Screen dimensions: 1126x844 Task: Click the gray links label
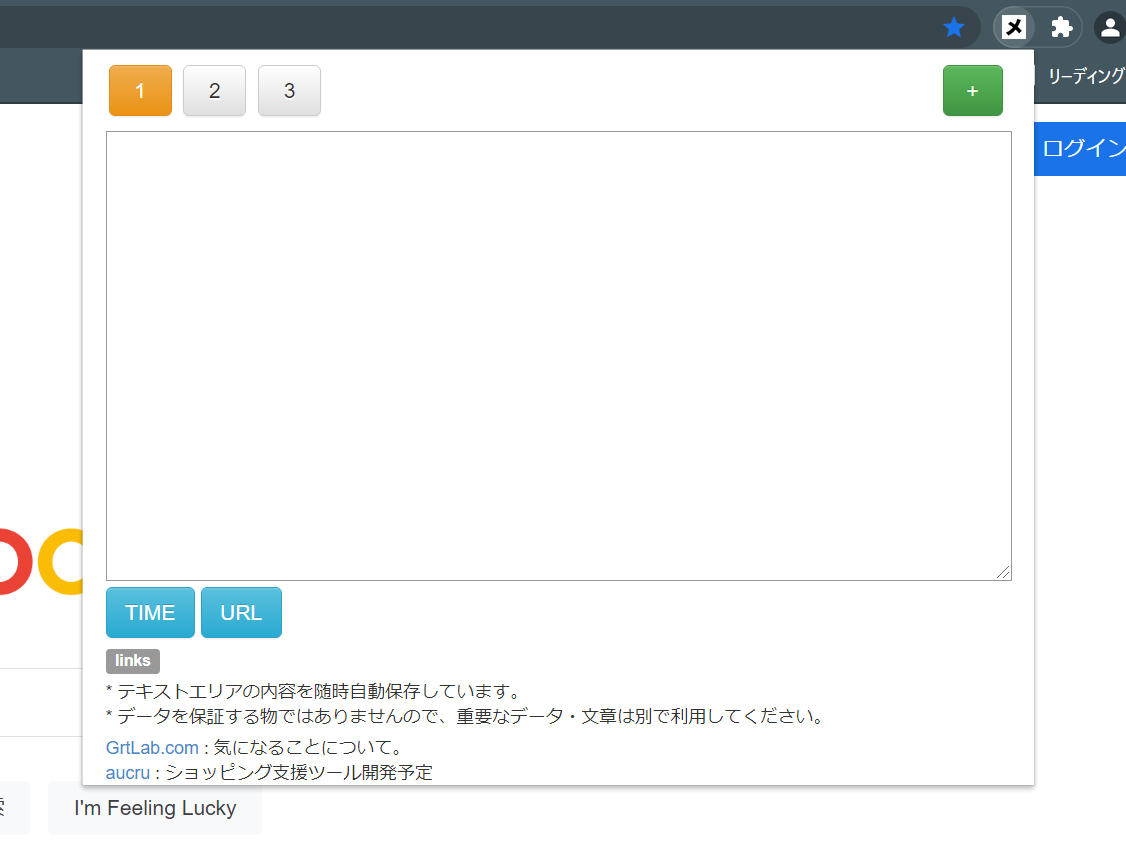(x=133, y=661)
